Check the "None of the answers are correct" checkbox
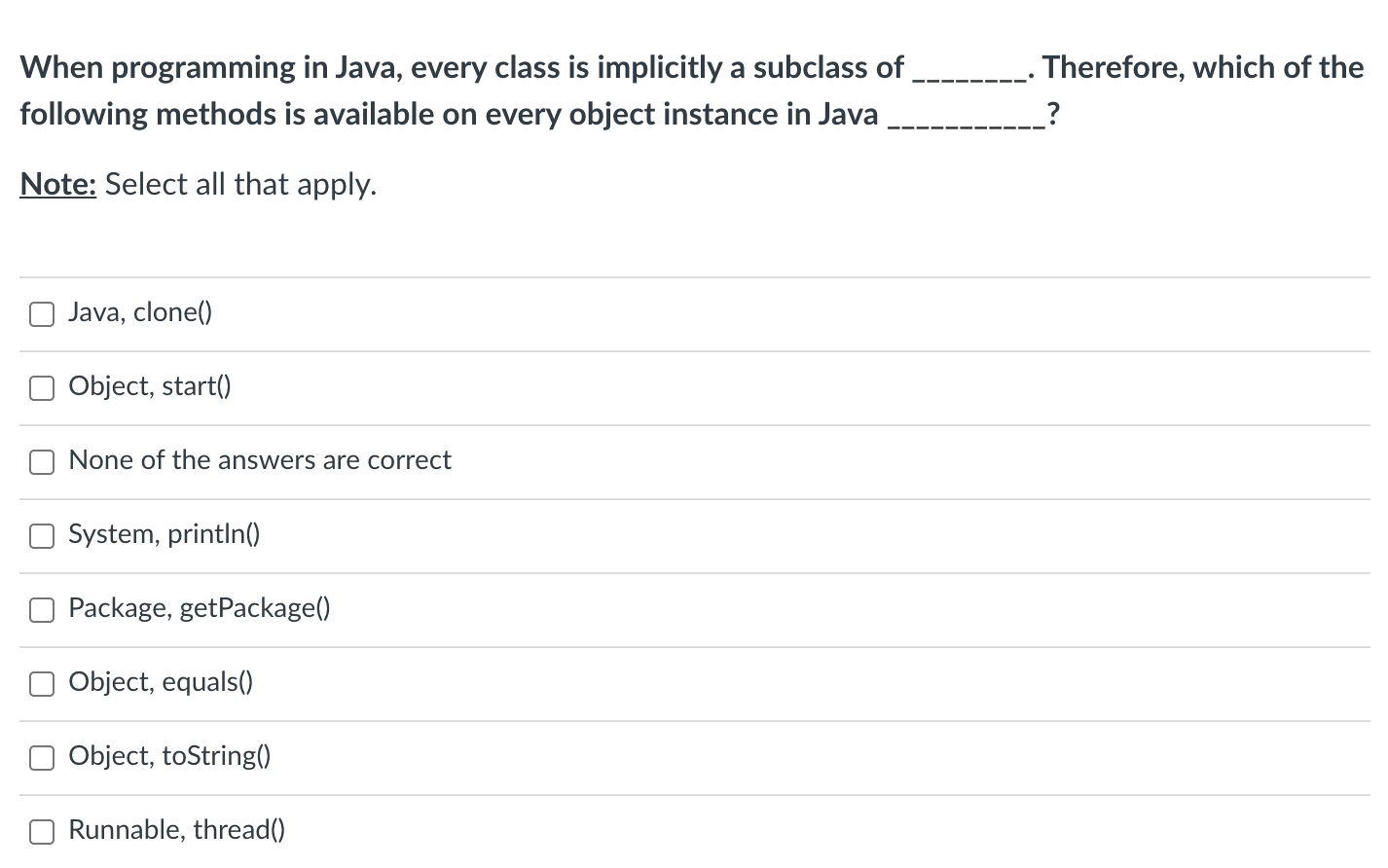The width and height of the screenshot is (1388, 868). 41,461
